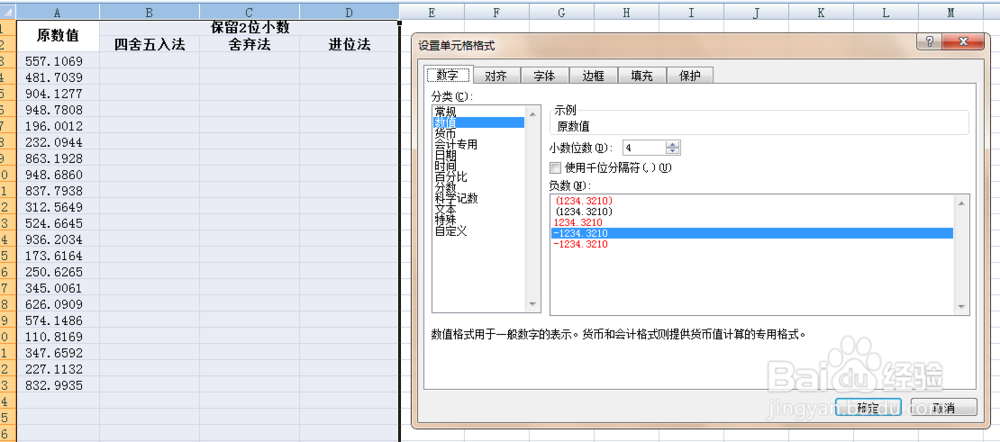Viewport: 1000px width, 442px height.
Task: Open the 填充 tab
Action: [x=642, y=75]
